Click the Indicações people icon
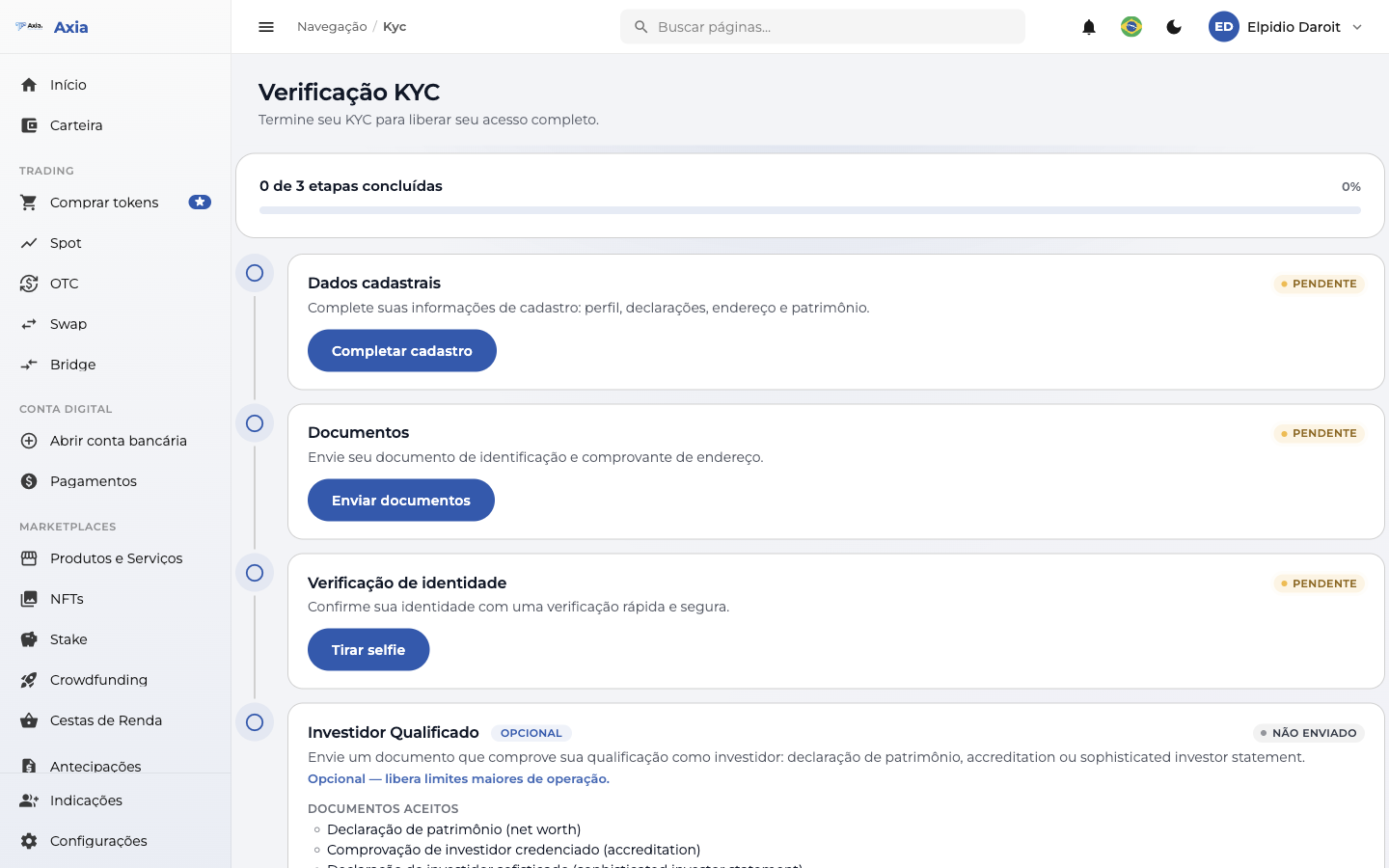The image size is (1389, 868). click(29, 800)
